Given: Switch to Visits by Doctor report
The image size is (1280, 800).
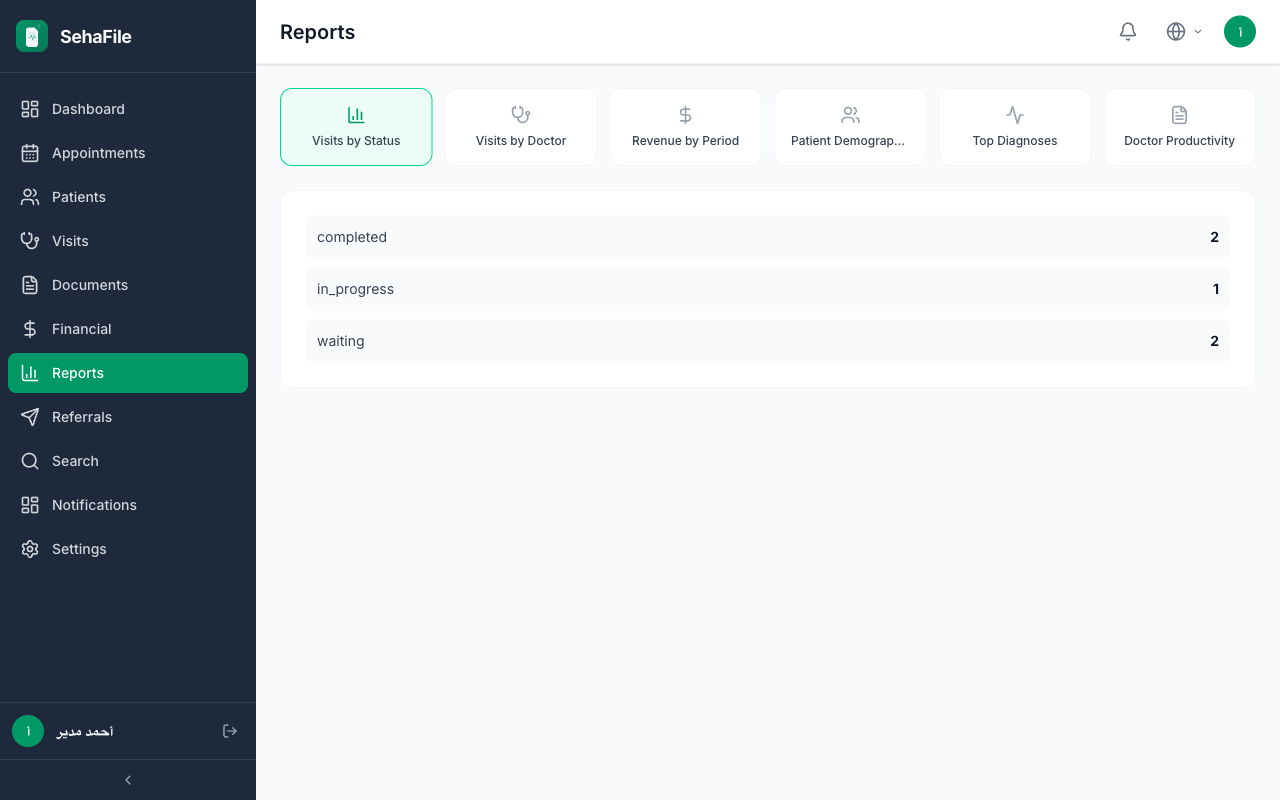Looking at the screenshot, I should (521, 127).
